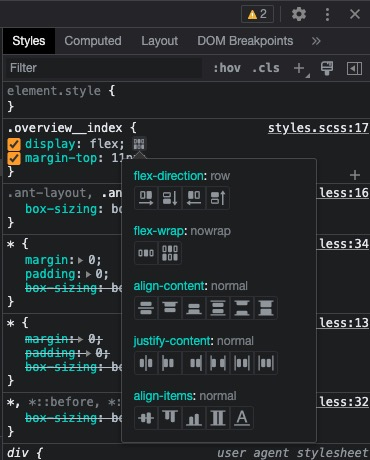The image size is (370, 460).
Task: Close the DevTools panel
Action: point(355,14)
